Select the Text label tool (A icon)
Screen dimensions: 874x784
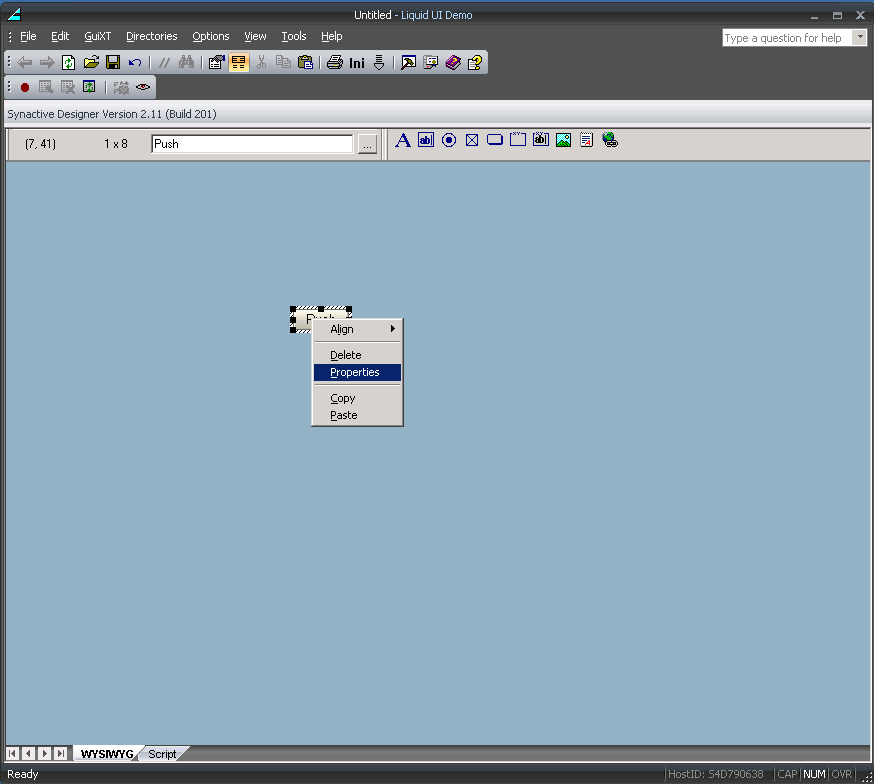tap(403, 140)
